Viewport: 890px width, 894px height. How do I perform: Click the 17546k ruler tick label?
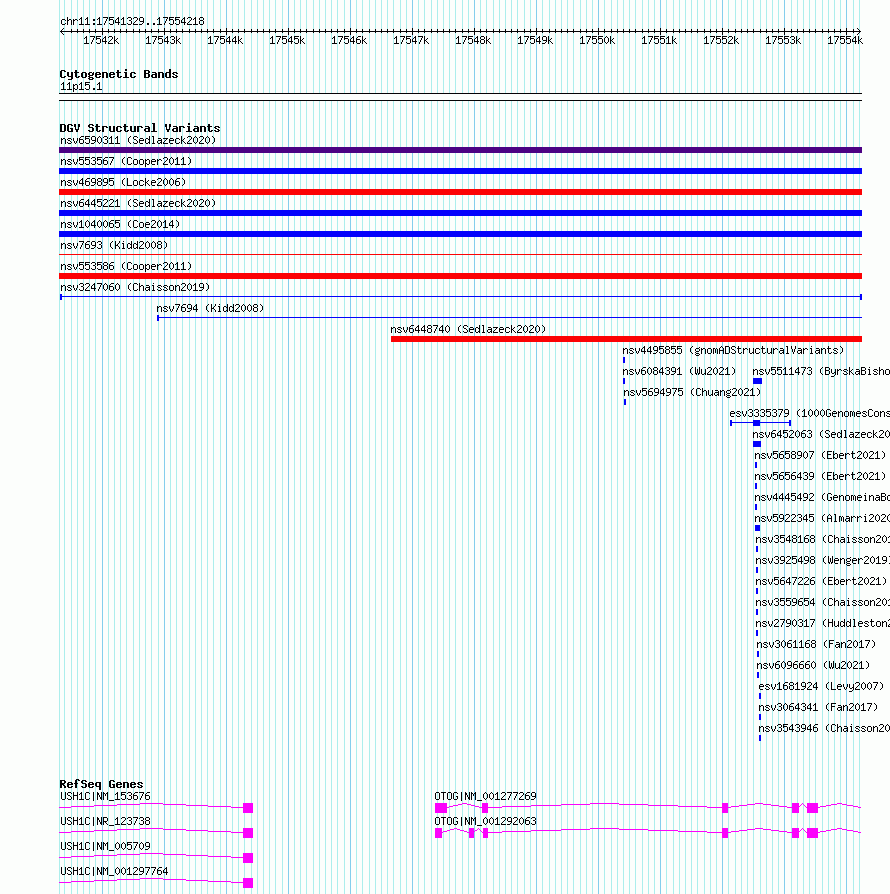(x=350, y=40)
